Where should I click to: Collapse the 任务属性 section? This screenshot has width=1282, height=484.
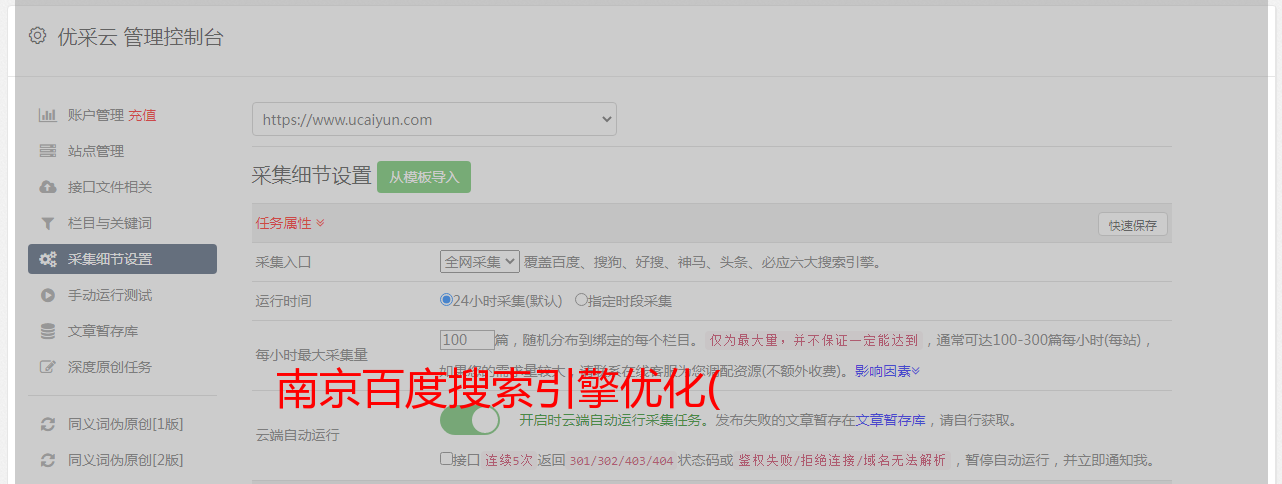click(290, 223)
